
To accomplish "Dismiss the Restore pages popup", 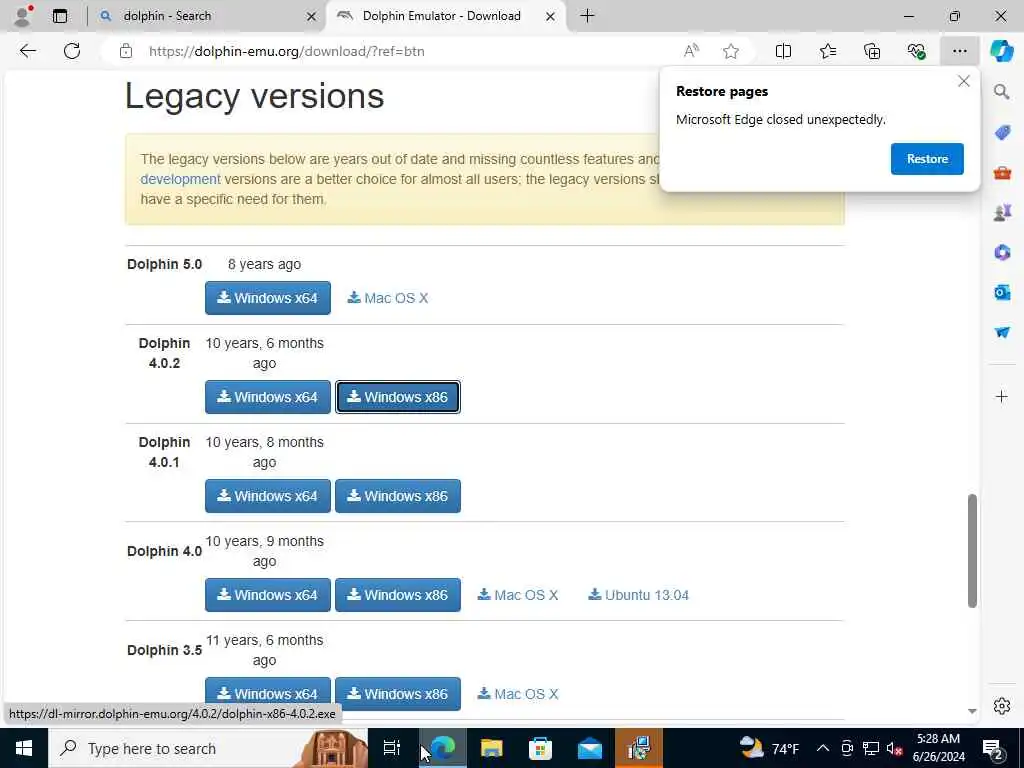I will (x=963, y=81).
